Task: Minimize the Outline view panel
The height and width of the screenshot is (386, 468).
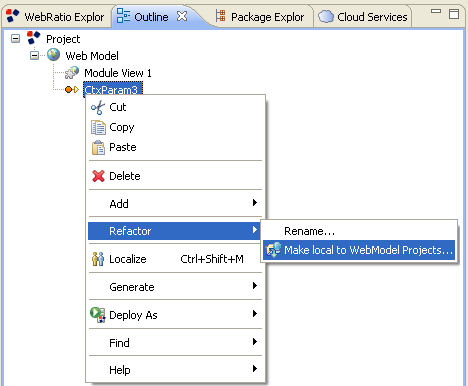Action: (436, 11)
